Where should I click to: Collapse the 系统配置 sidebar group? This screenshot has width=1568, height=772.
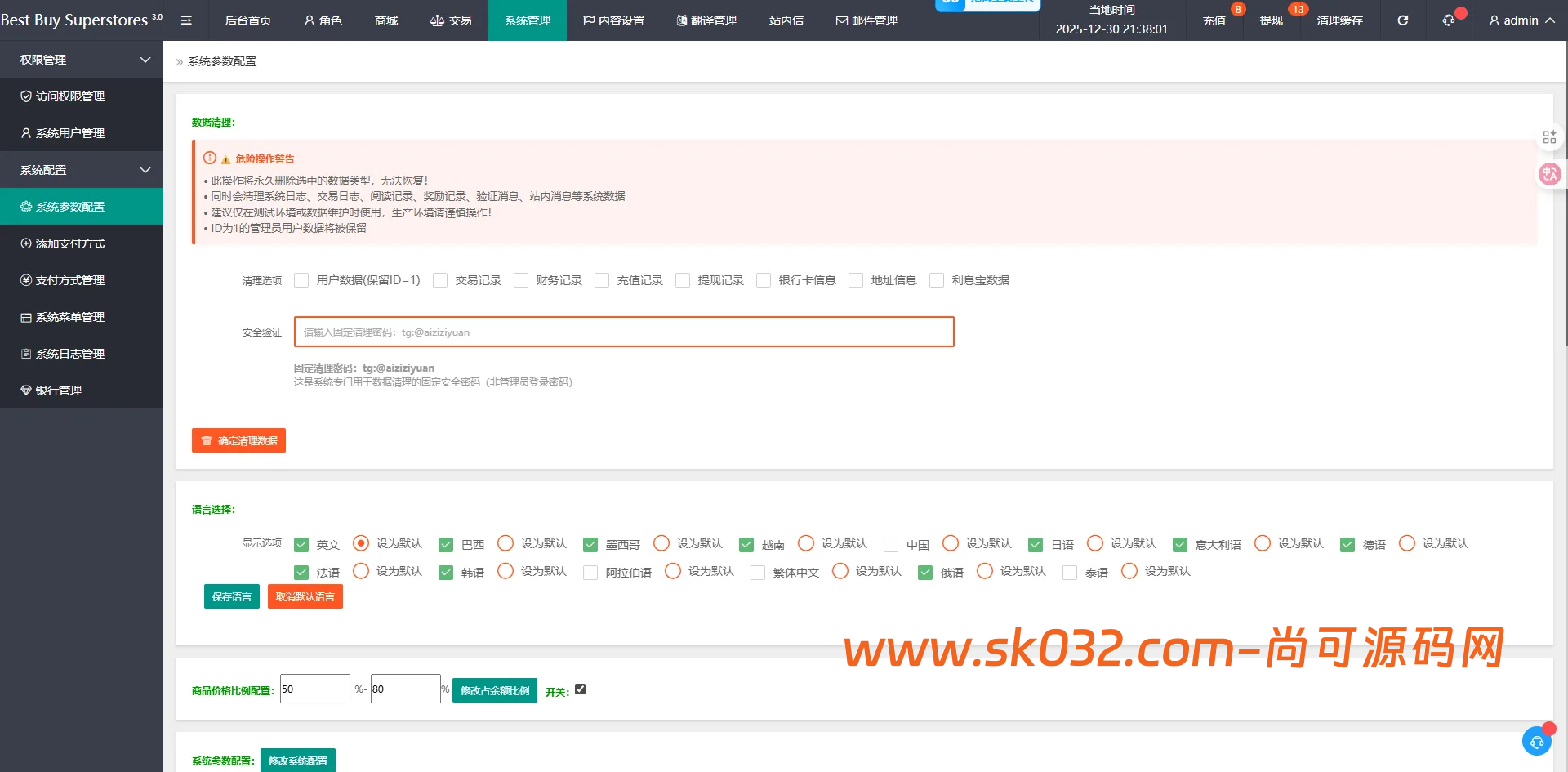click(82, 169)
